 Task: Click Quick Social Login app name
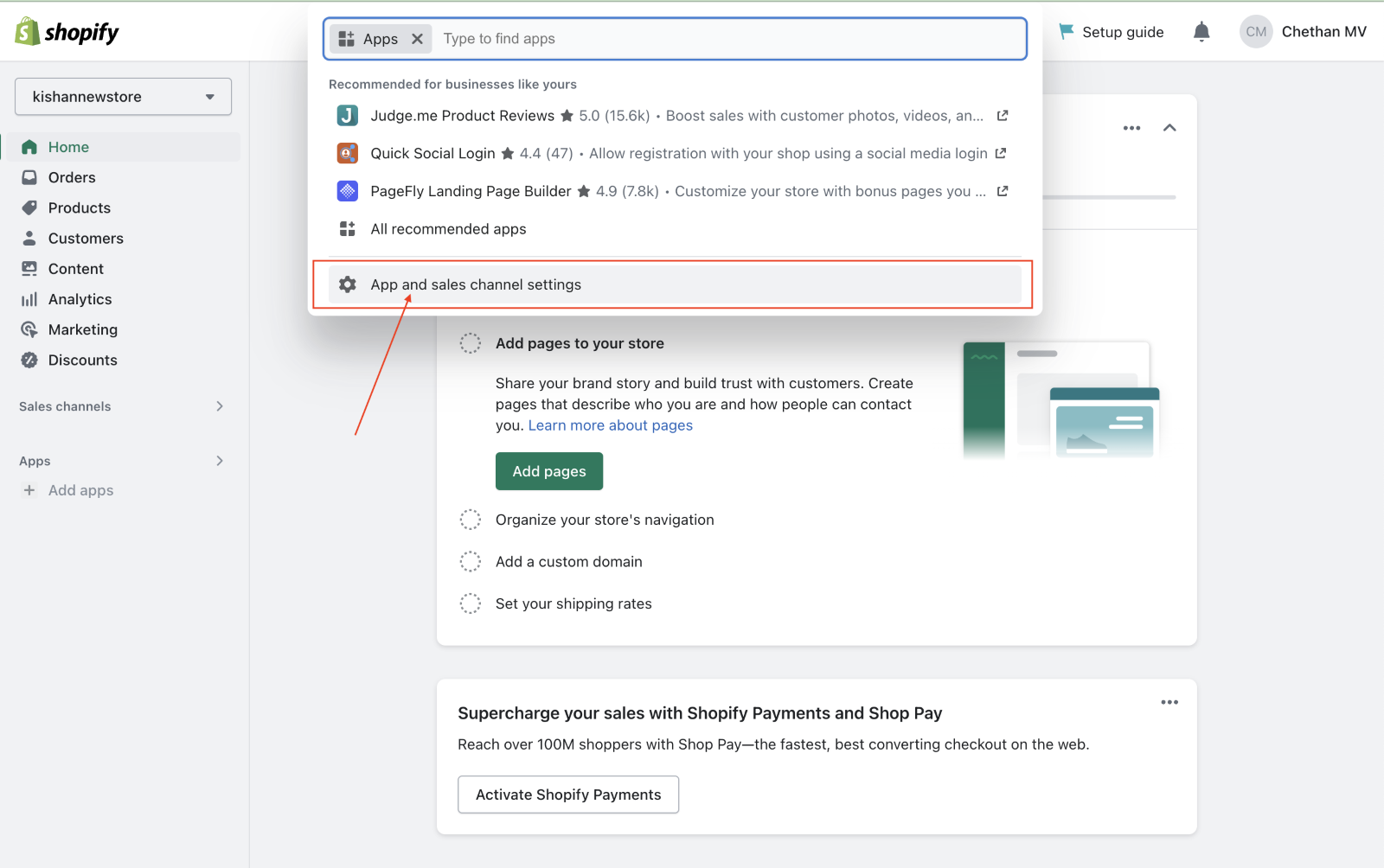click(x=432, y=153)
